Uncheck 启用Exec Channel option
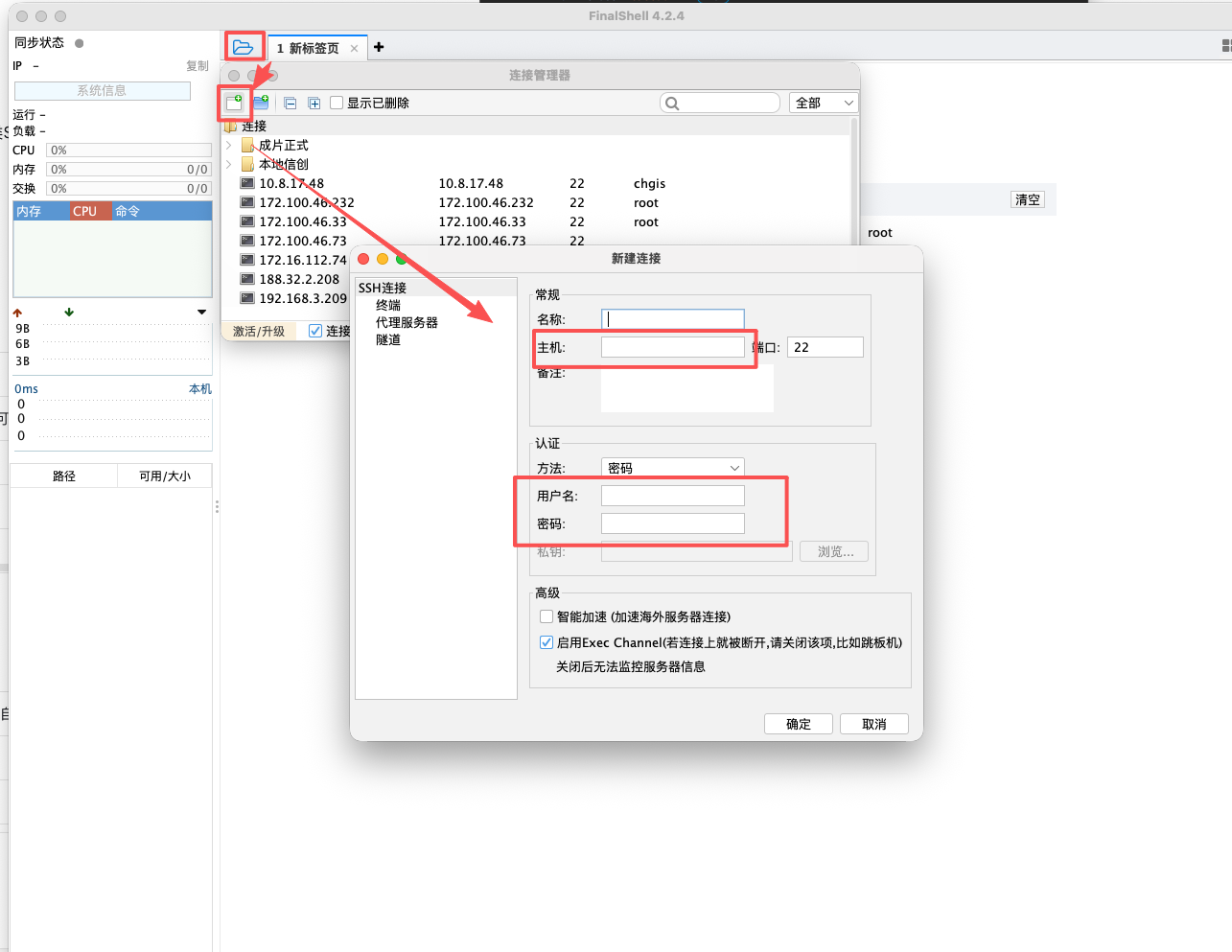Image resolution: width=1232 pixels, height=952 pixels. 546,642
